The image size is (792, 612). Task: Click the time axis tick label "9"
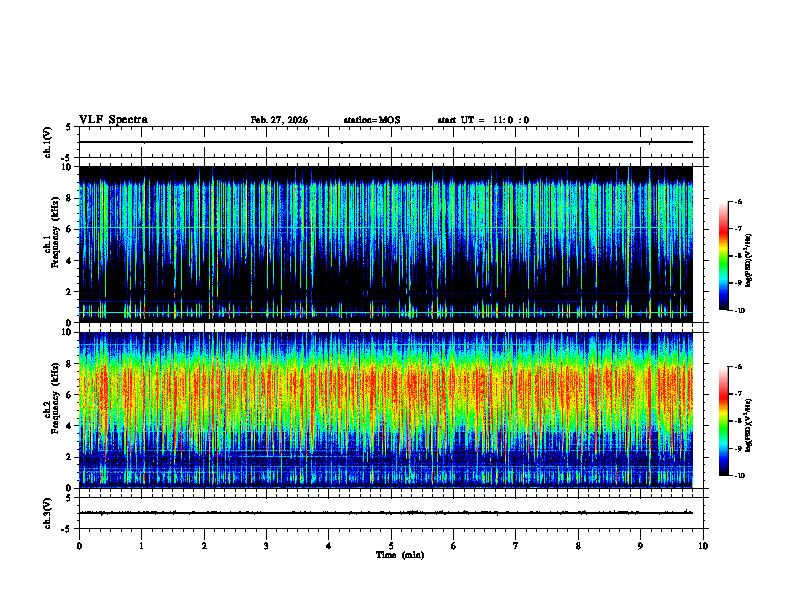point(640,546)
